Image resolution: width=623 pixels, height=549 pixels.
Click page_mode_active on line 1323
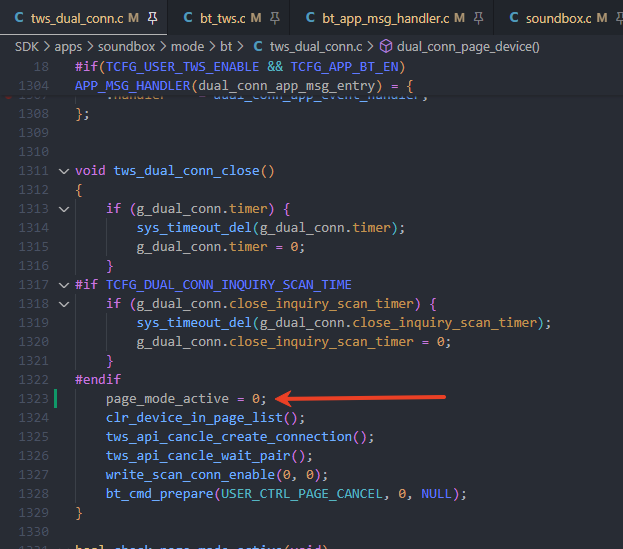pyautogui.click(x=167, y=399)
